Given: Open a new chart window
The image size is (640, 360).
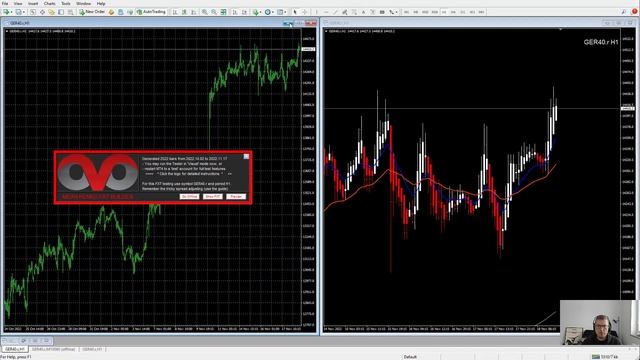Looking at the screenshot, I should 6,12.
